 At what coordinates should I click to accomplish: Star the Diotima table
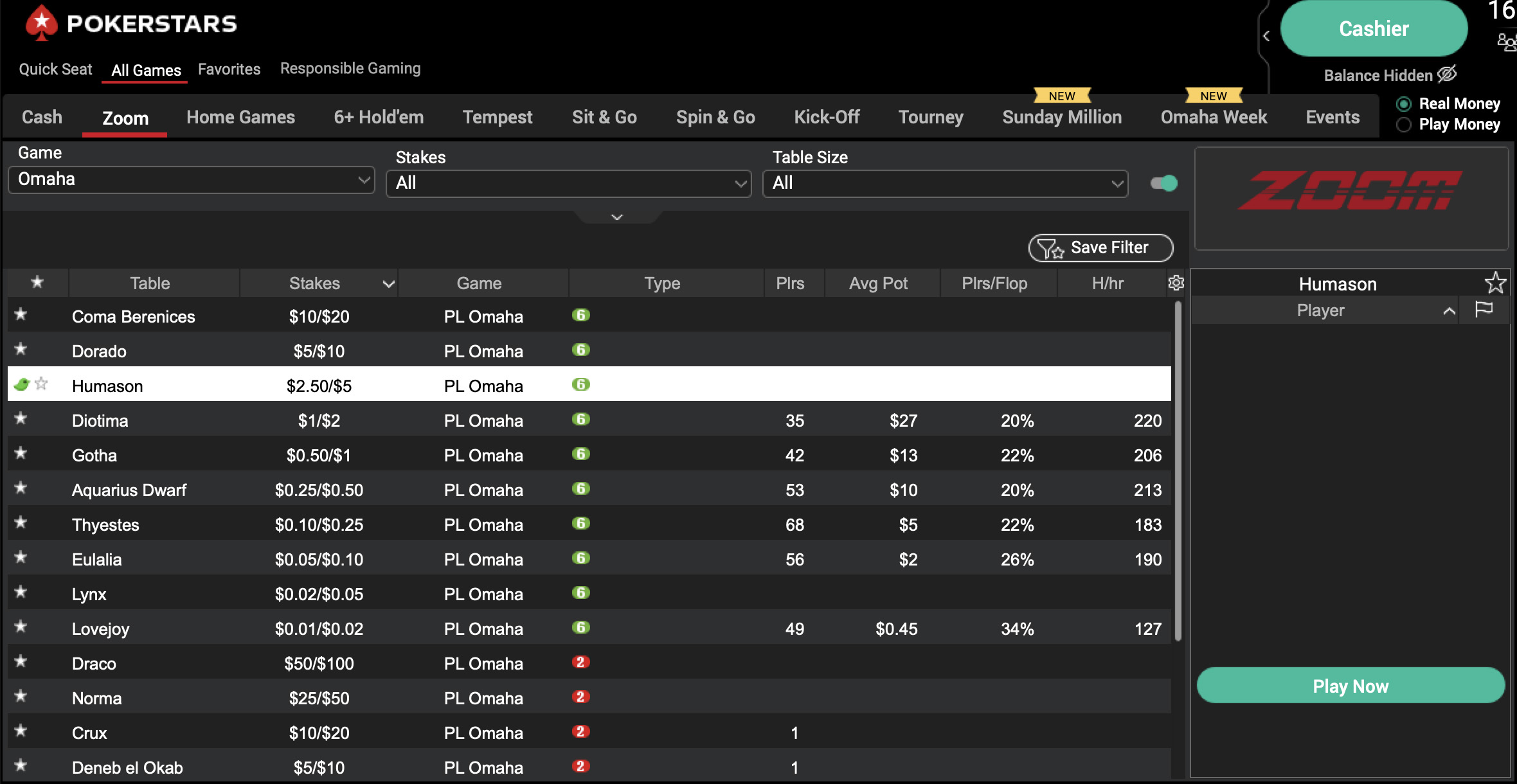[x=21, y=418]
